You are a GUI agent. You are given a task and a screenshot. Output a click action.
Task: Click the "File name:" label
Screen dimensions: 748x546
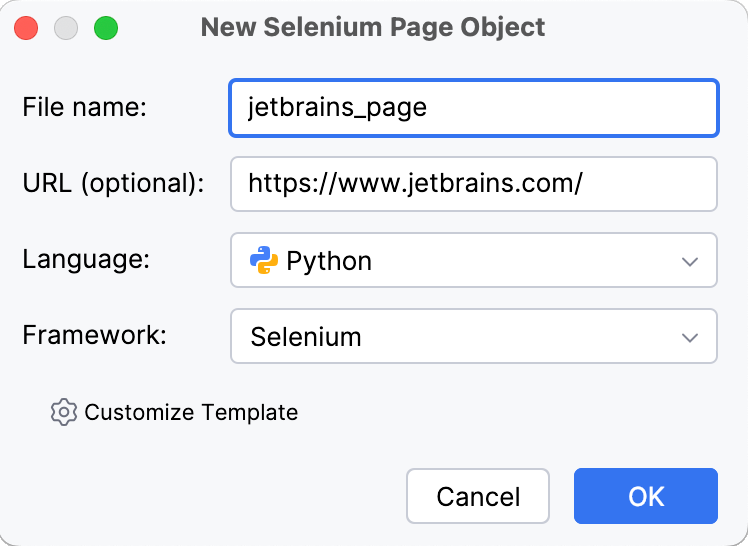pos(84,108)
